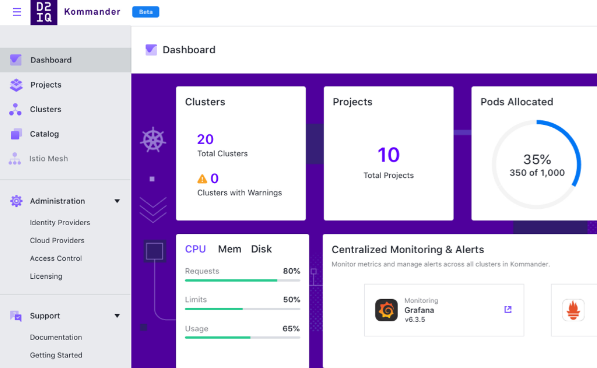Collapse the Support section arrow
The height and width of the screenshot is (368, 597).
pyautogui.click(x=117, y=316)
